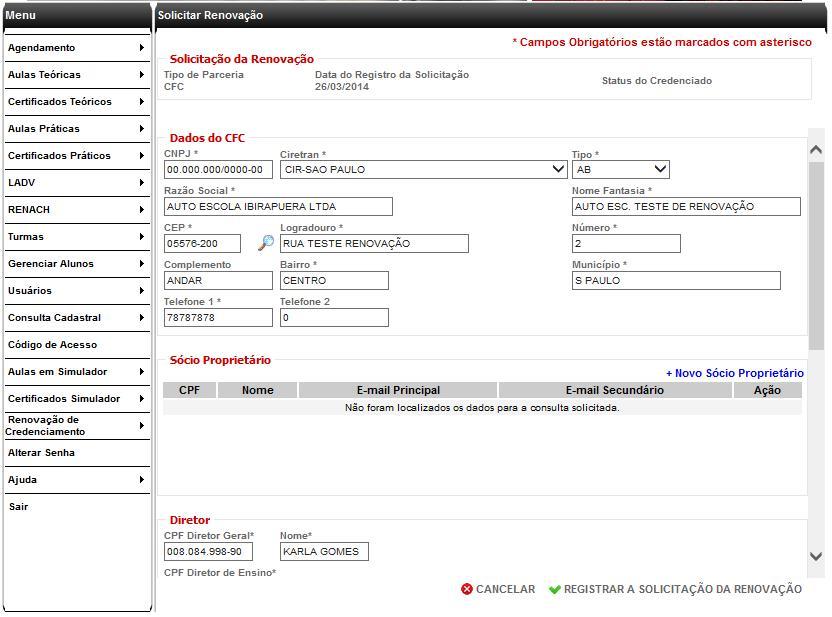This screenshot has width=832, height=617.
Task: Click the green checkmark register icon
Action: [x=554, y=589]
